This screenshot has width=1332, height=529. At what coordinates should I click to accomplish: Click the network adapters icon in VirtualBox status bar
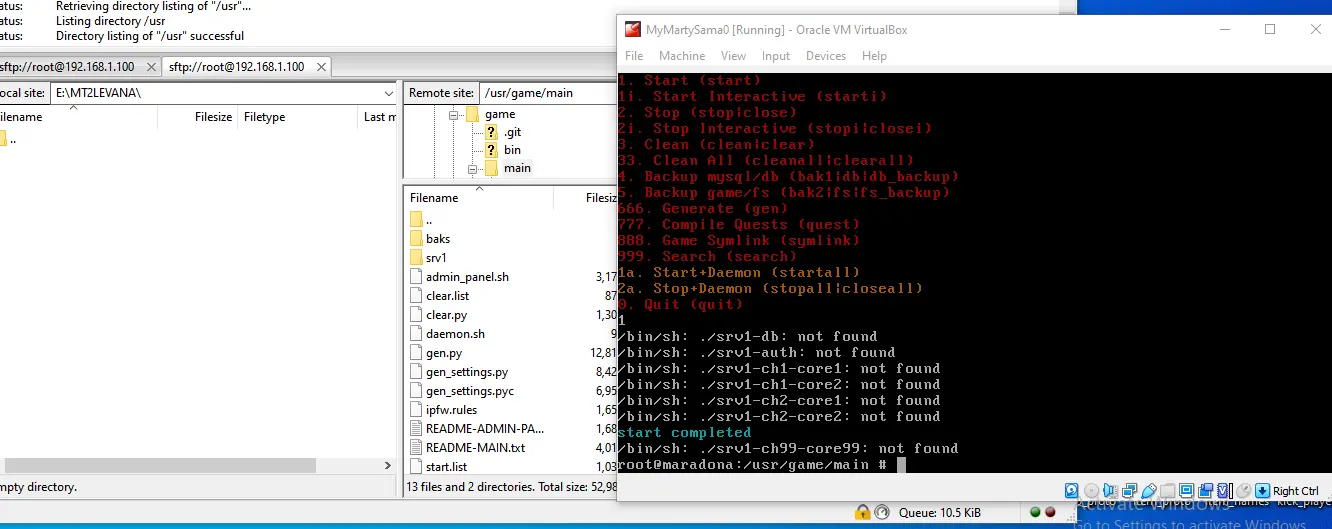point(1130,490)
